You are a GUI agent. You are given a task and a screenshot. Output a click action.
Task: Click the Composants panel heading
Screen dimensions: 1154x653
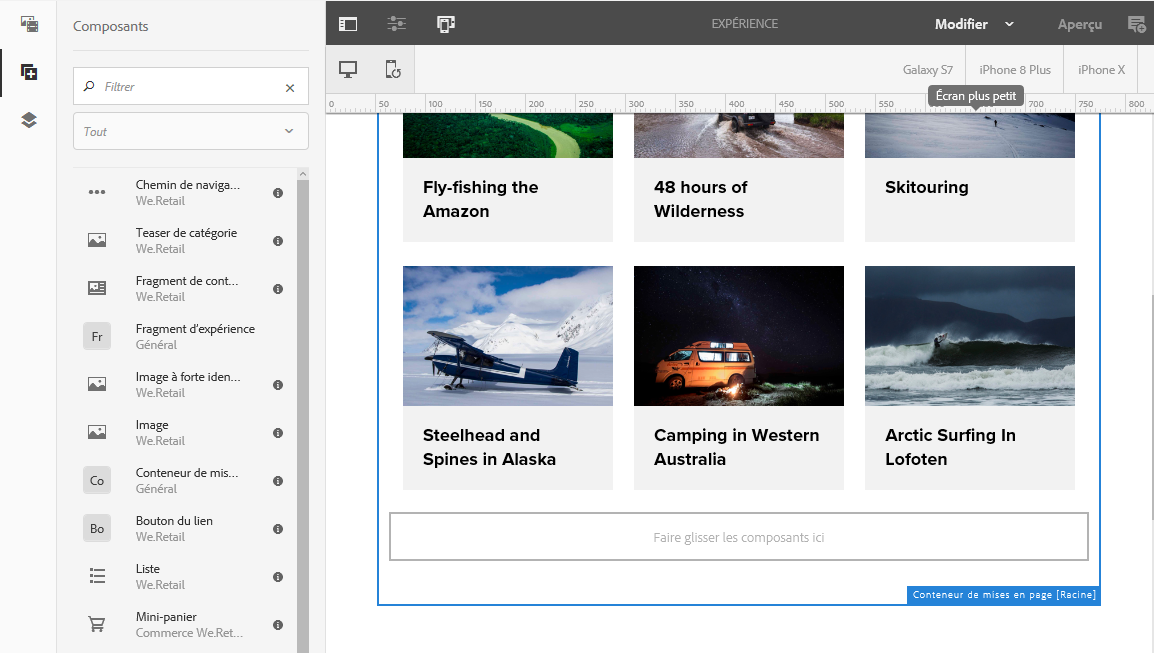pos(110,27)
